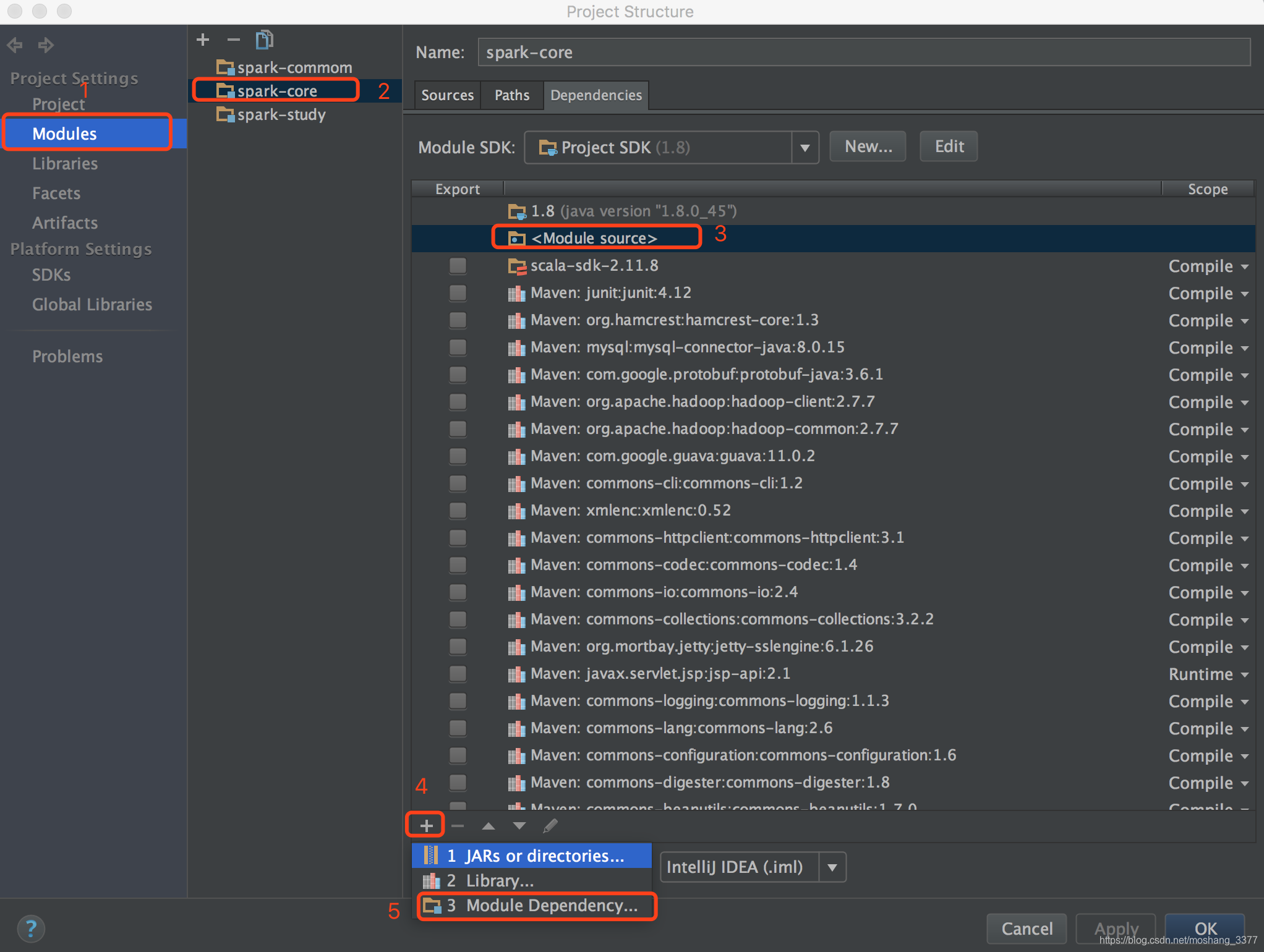
Task: Open the Module SDK dropdown
Action: click(x=805, y=148)
